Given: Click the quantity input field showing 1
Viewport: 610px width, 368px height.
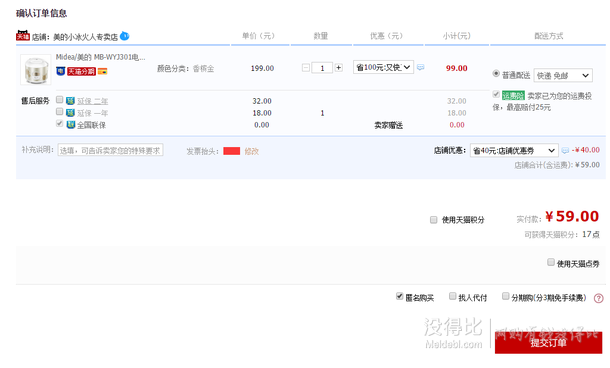Looking at the screenshot, I should pos(322,68).
